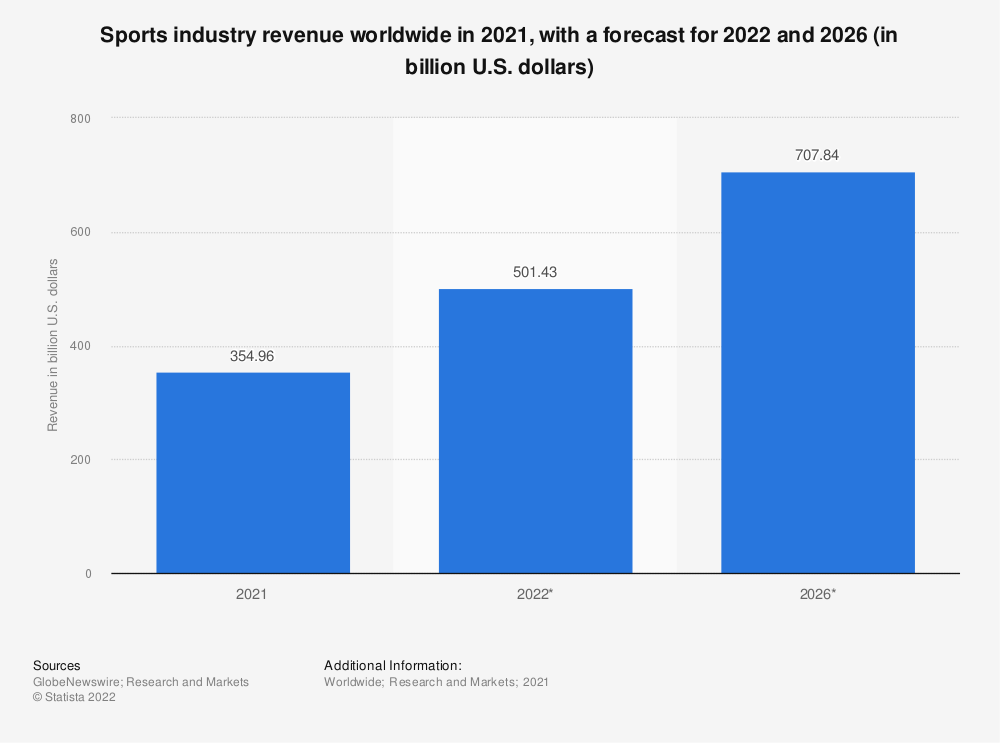Click the Additional Information heading

pyautogui.click(x=392, y=665)
